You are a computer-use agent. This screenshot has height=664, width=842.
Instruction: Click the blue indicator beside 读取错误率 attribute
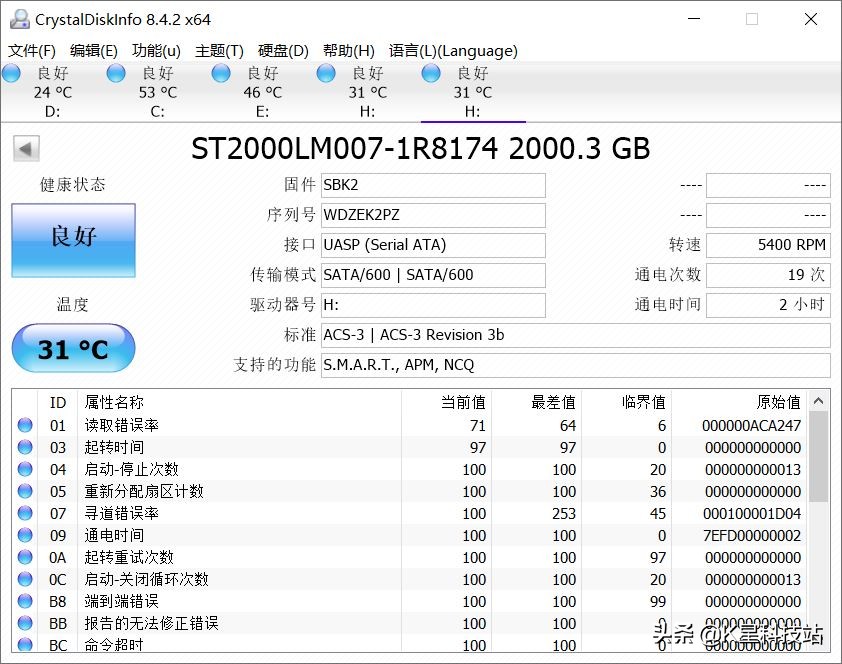coord(26,424)
